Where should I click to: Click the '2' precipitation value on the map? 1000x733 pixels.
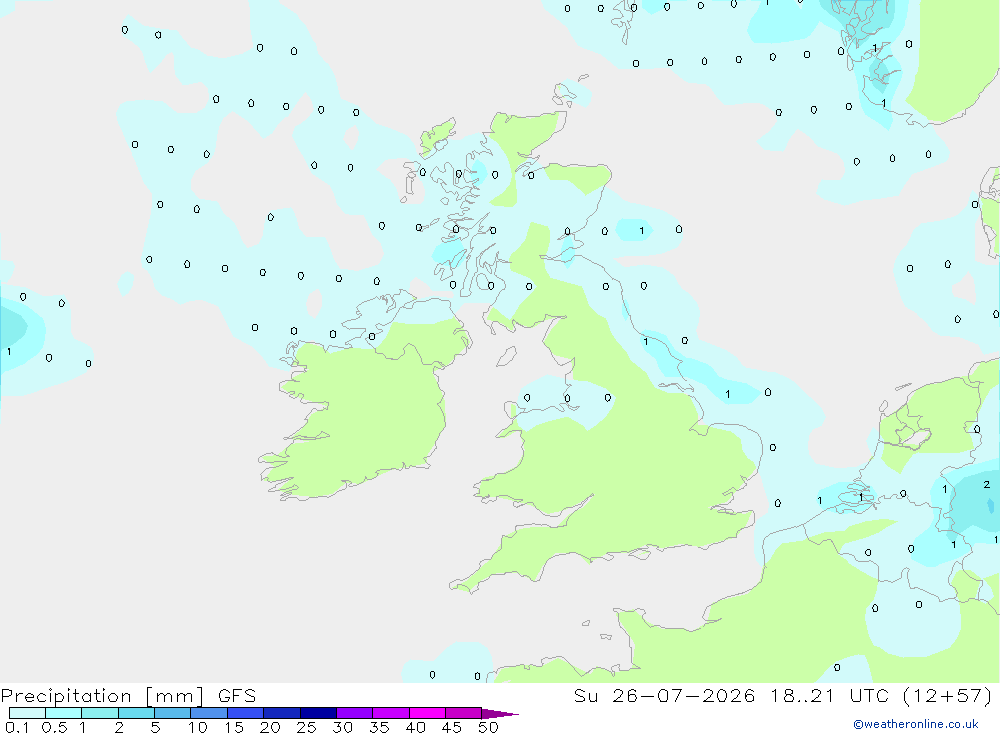(x=987, y=485)
